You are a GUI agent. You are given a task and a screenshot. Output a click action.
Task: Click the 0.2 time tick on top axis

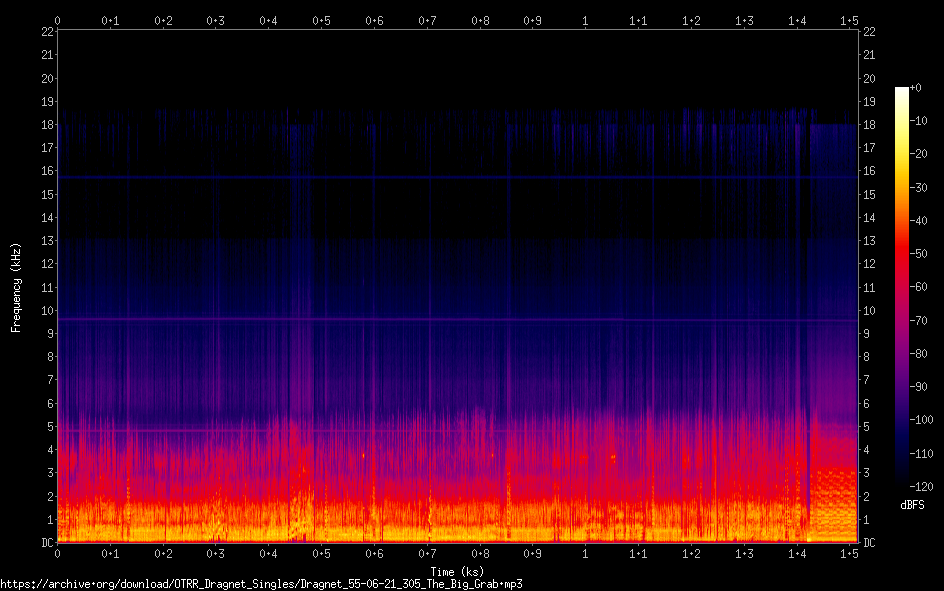click(x=163, y=19)
